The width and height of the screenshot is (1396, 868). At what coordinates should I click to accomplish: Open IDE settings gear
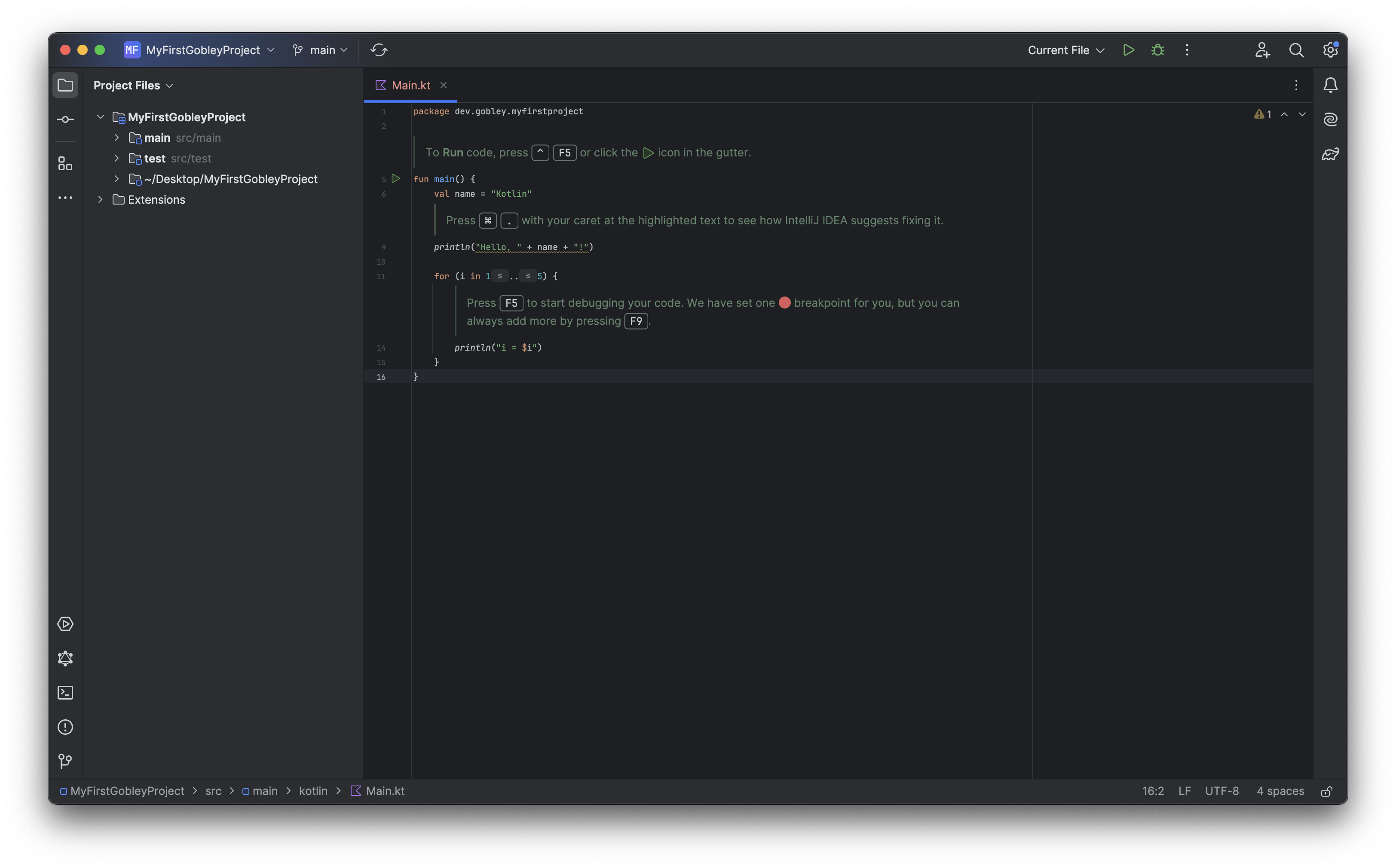click(x=1331, y=50)
